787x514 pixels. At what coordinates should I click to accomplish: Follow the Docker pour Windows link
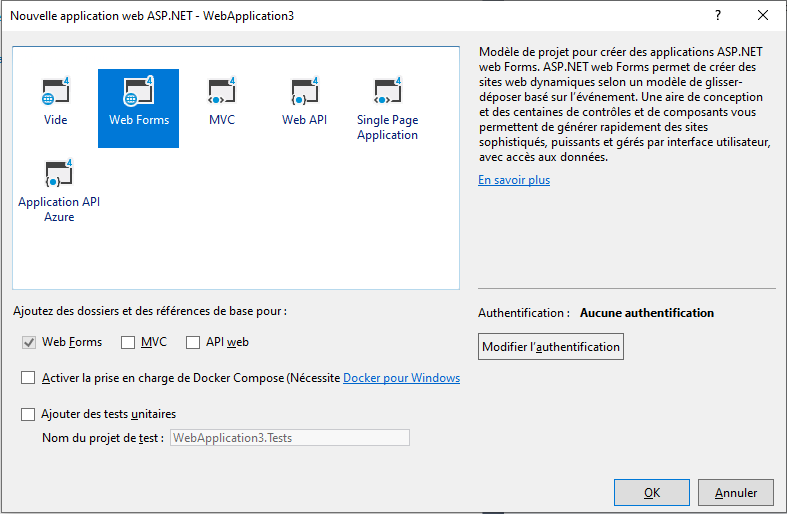coord(401,378)
